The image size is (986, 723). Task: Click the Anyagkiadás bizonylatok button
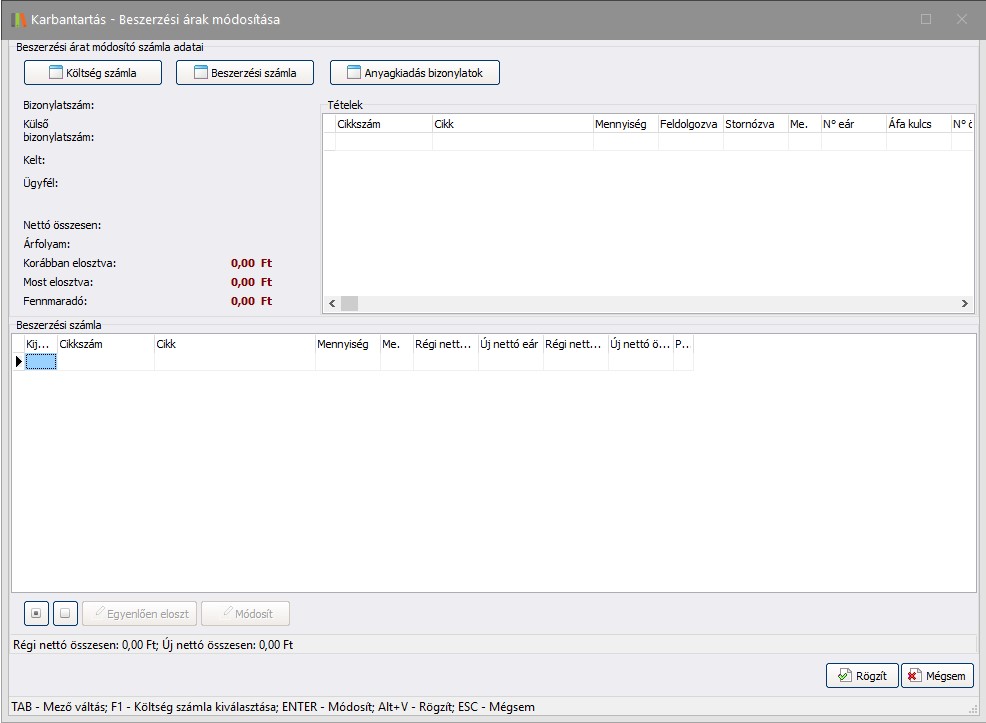tap(414, 73)
